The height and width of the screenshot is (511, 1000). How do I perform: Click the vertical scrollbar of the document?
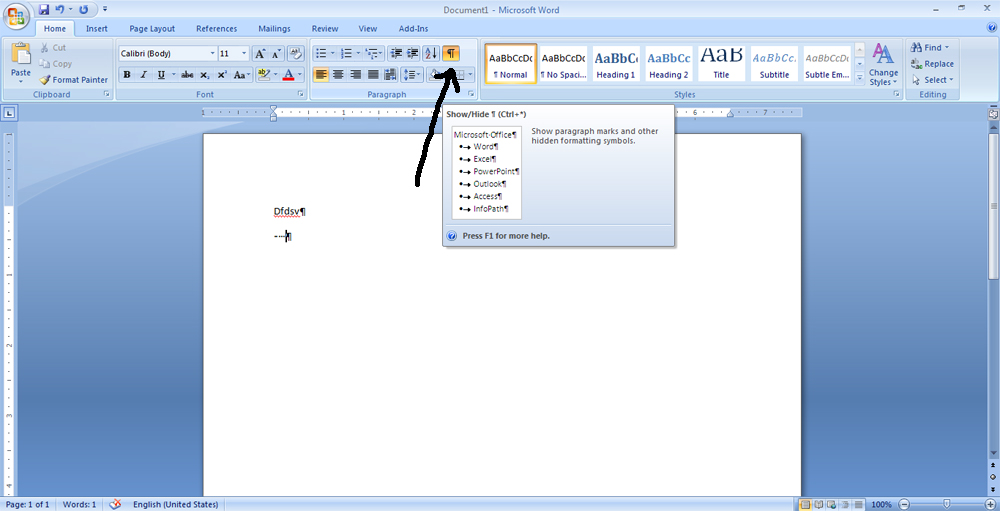point(993,295)
